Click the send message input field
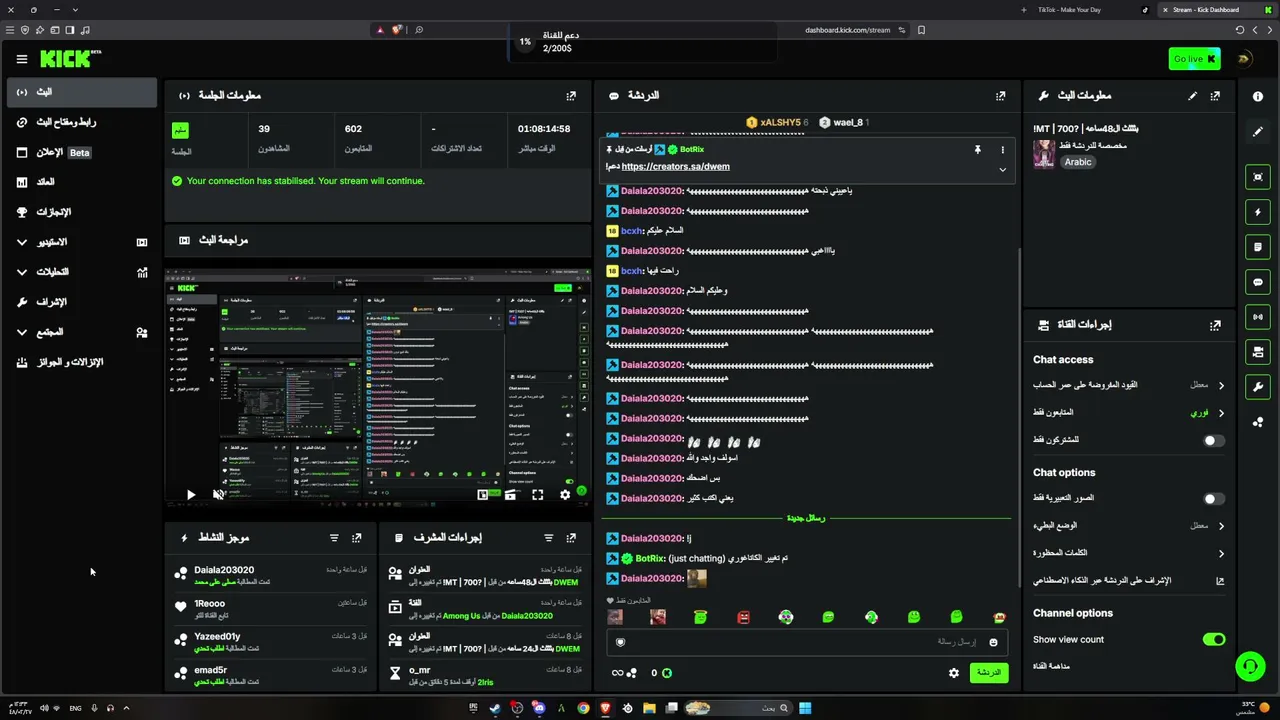 pyautogui.click(x=805, y=642)
